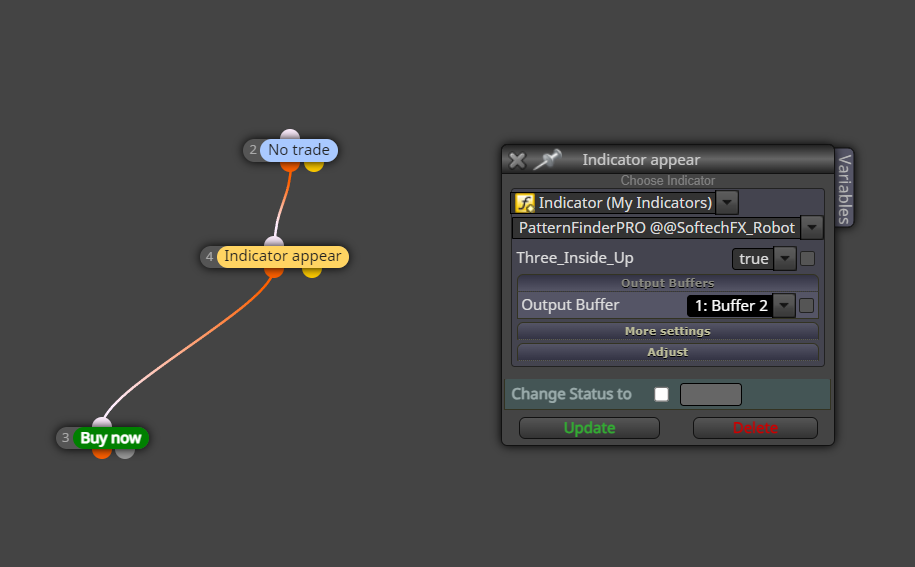Click the green Update button
The width and height of the screenshot is (915, 567).
pos(589,428)
